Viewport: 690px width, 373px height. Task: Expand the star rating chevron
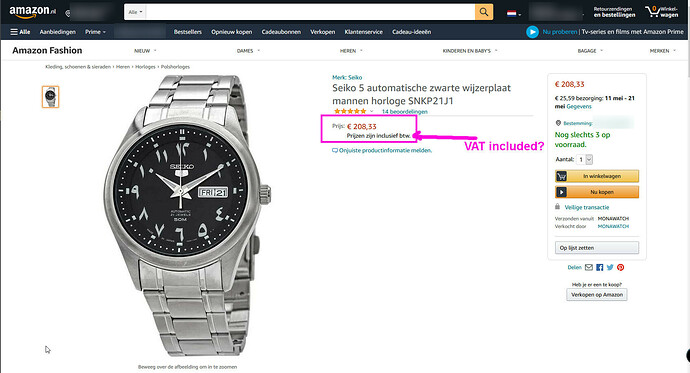point(371,111)
